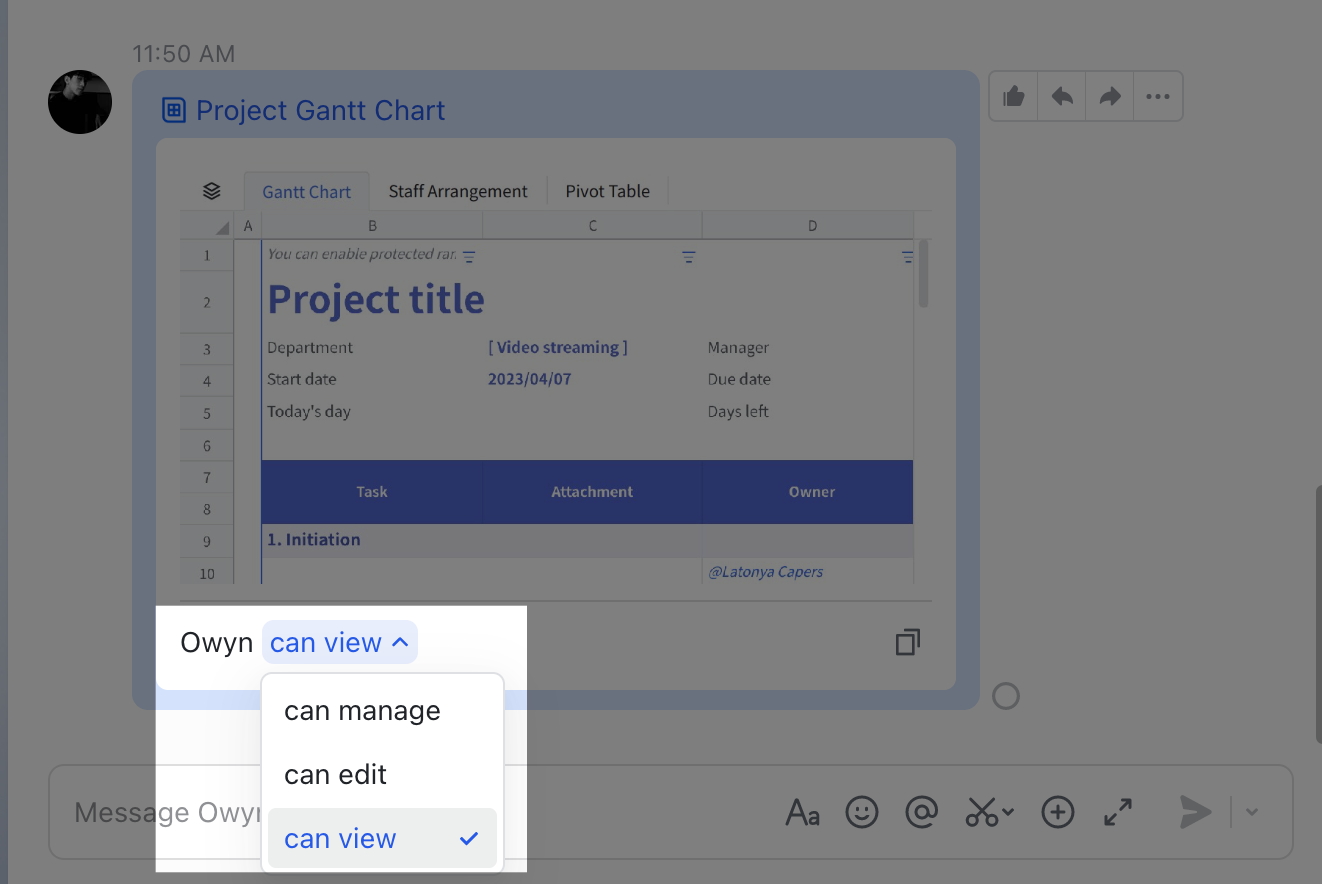This screenshot has height=884, width=1322.
Task: Open text formatting with the Aa icon
Action: click(801, 812)
